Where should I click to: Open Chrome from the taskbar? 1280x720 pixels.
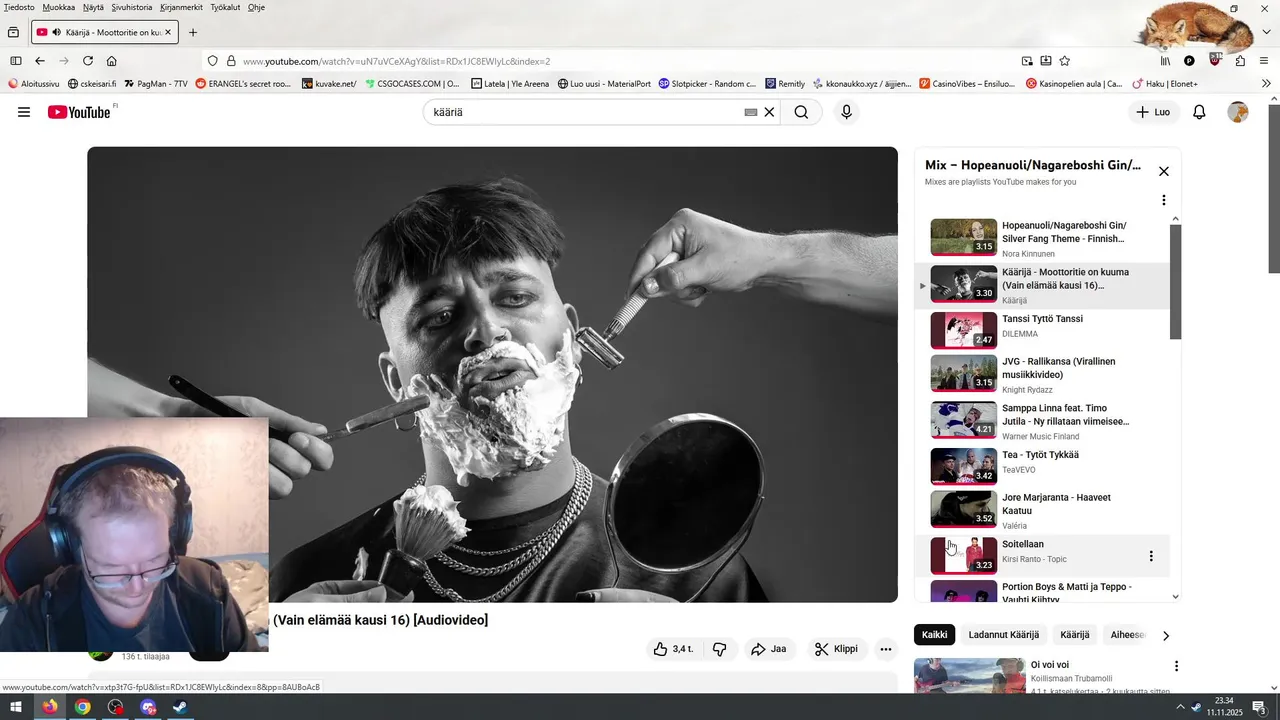83,707
